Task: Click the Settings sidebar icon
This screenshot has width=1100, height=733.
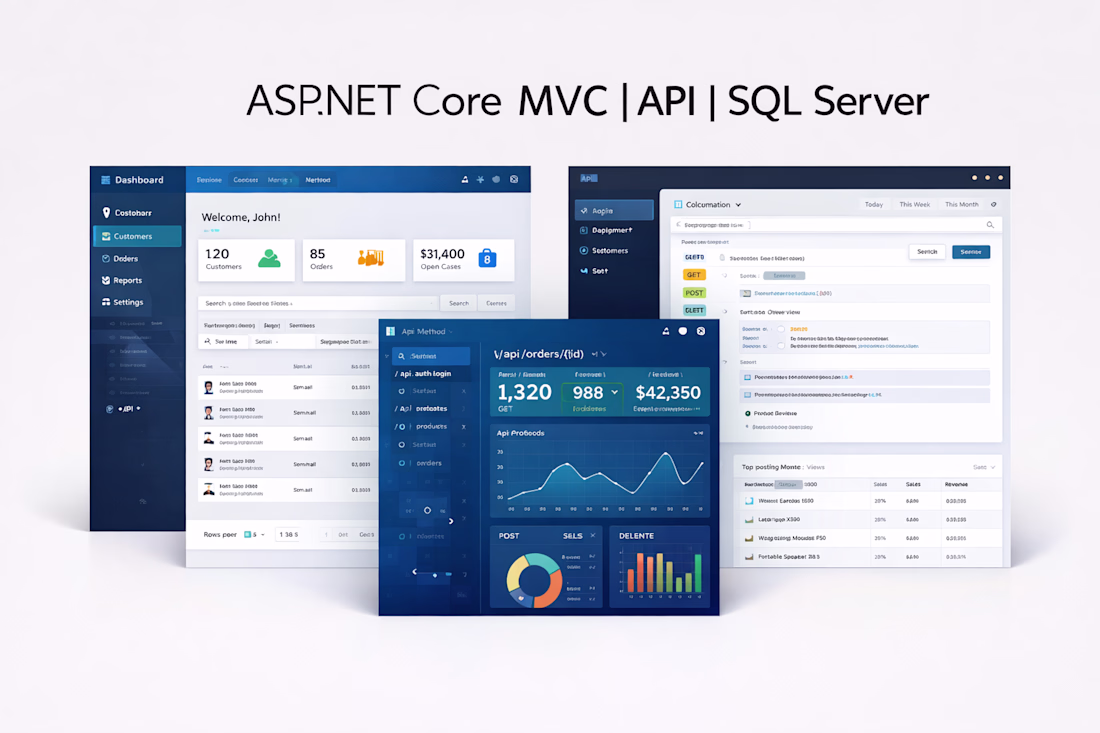Action: [x=106, y=302]
